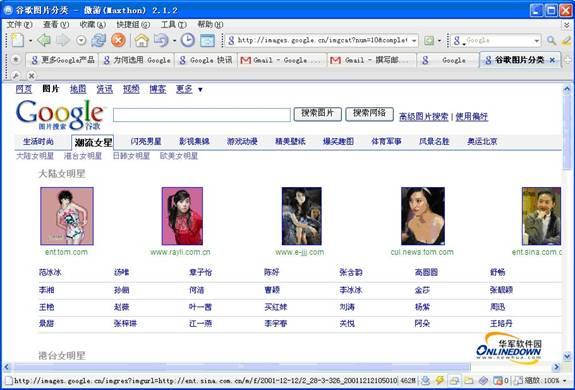Click the 搜索图片 button
The height and width of the screenshot is (390, 575).
point(318,114)
